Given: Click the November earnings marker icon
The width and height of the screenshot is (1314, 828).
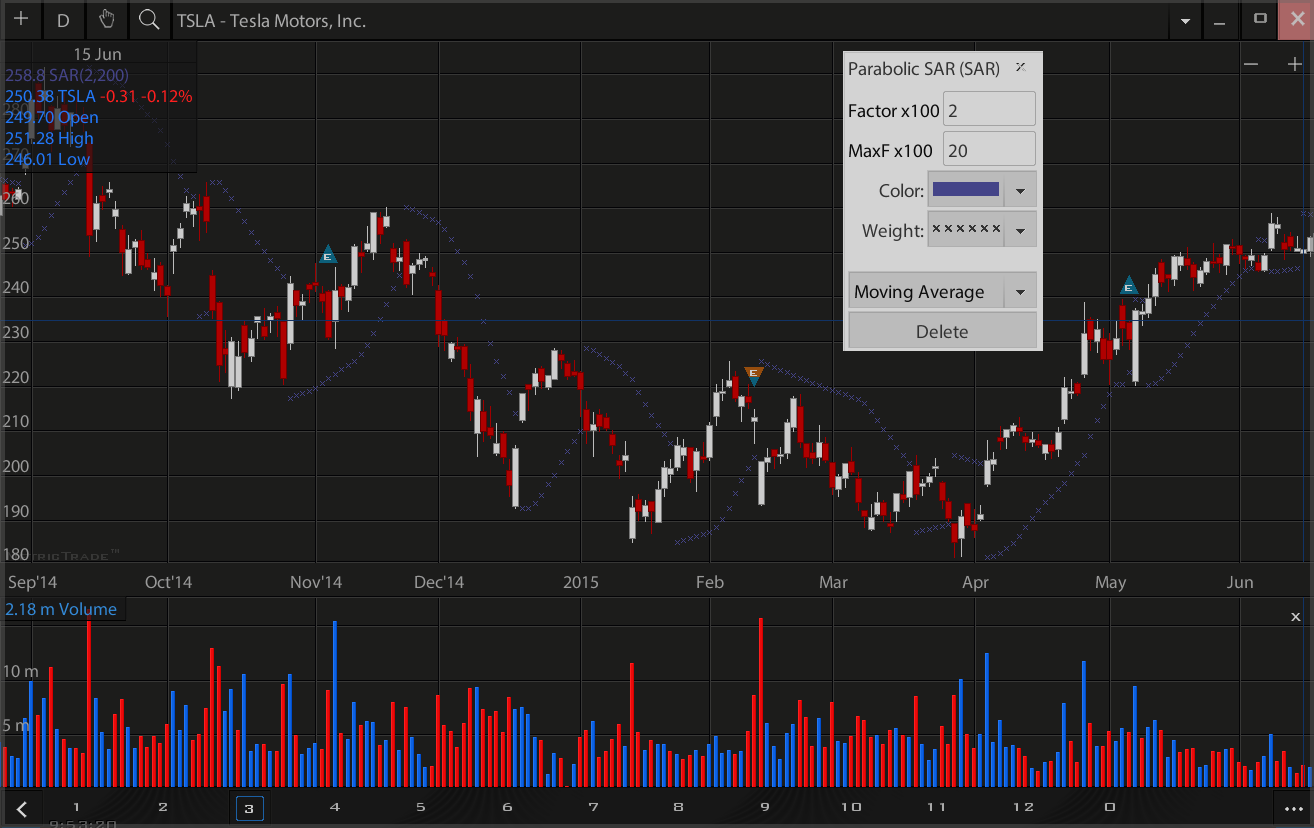Looking at the screenshot, I should click(327, 255).
